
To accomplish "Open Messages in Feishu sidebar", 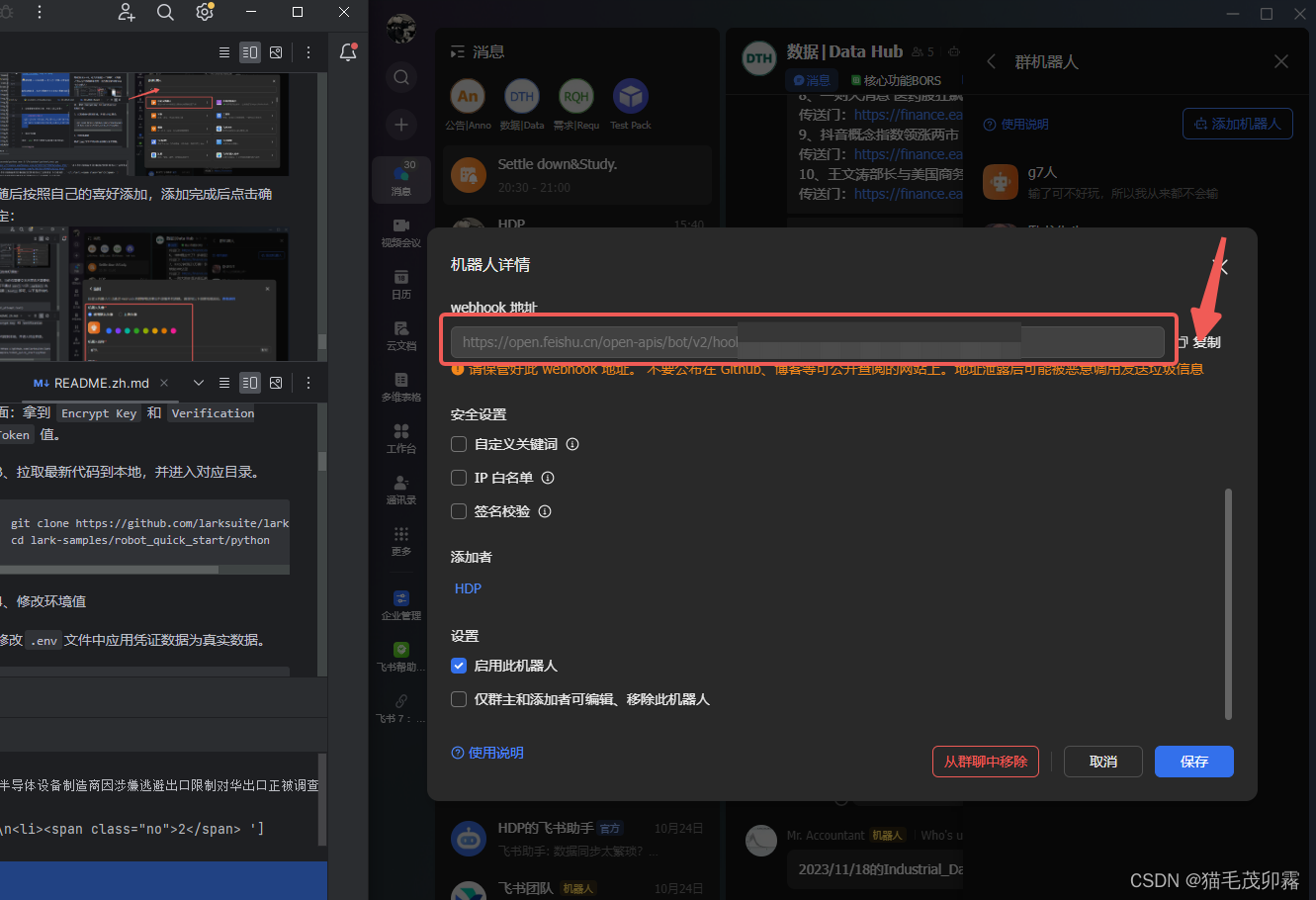I will click(400, 179).
